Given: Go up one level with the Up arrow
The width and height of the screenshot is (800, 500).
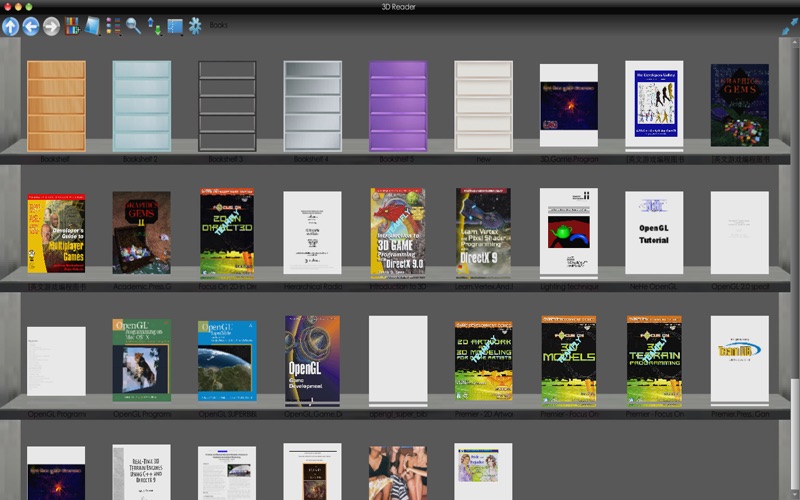Looking at the screenshot, I should pyautogui.click(x=10, y=26).
